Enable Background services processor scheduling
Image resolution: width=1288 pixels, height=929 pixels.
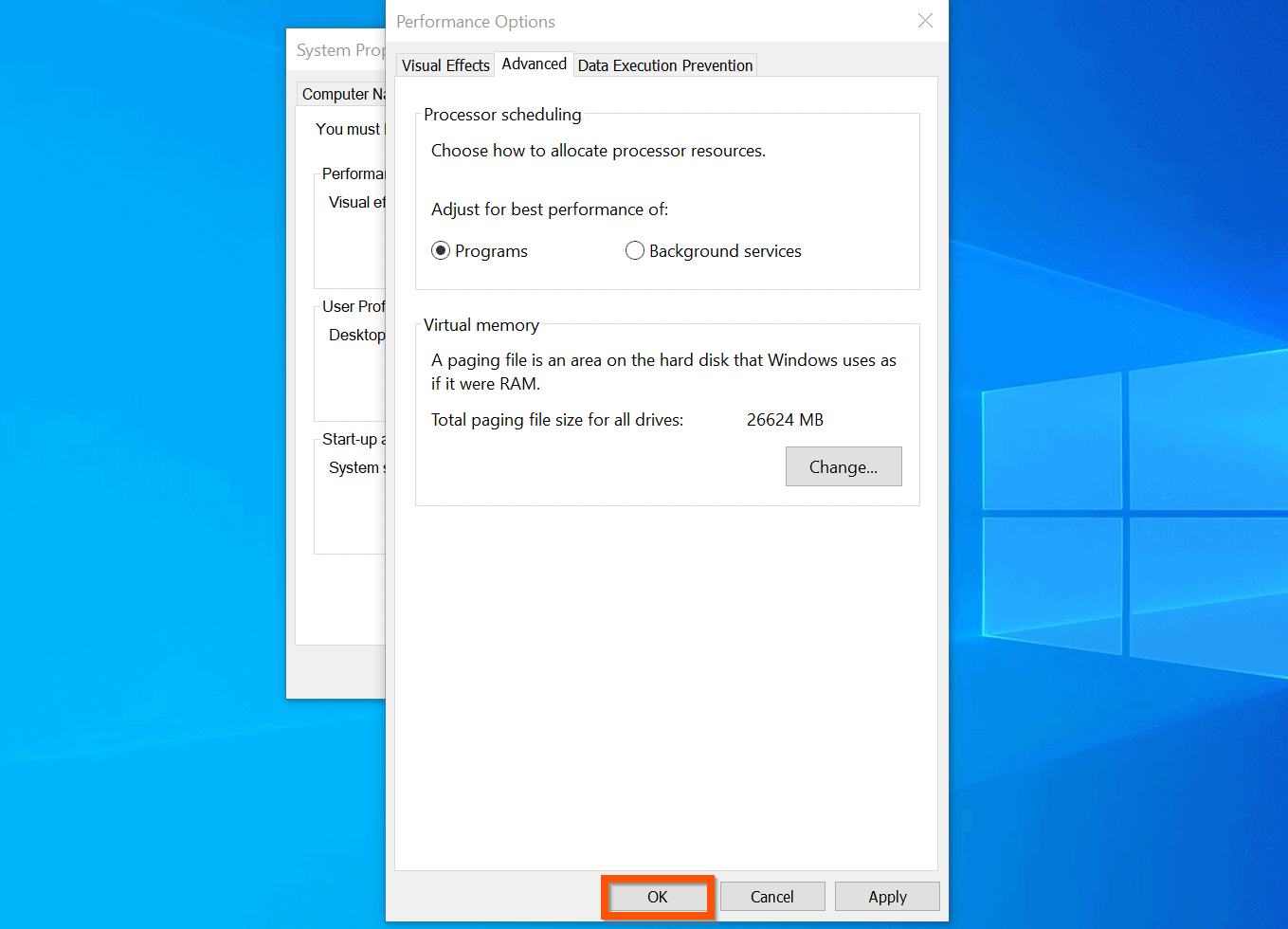click(635, 250)
